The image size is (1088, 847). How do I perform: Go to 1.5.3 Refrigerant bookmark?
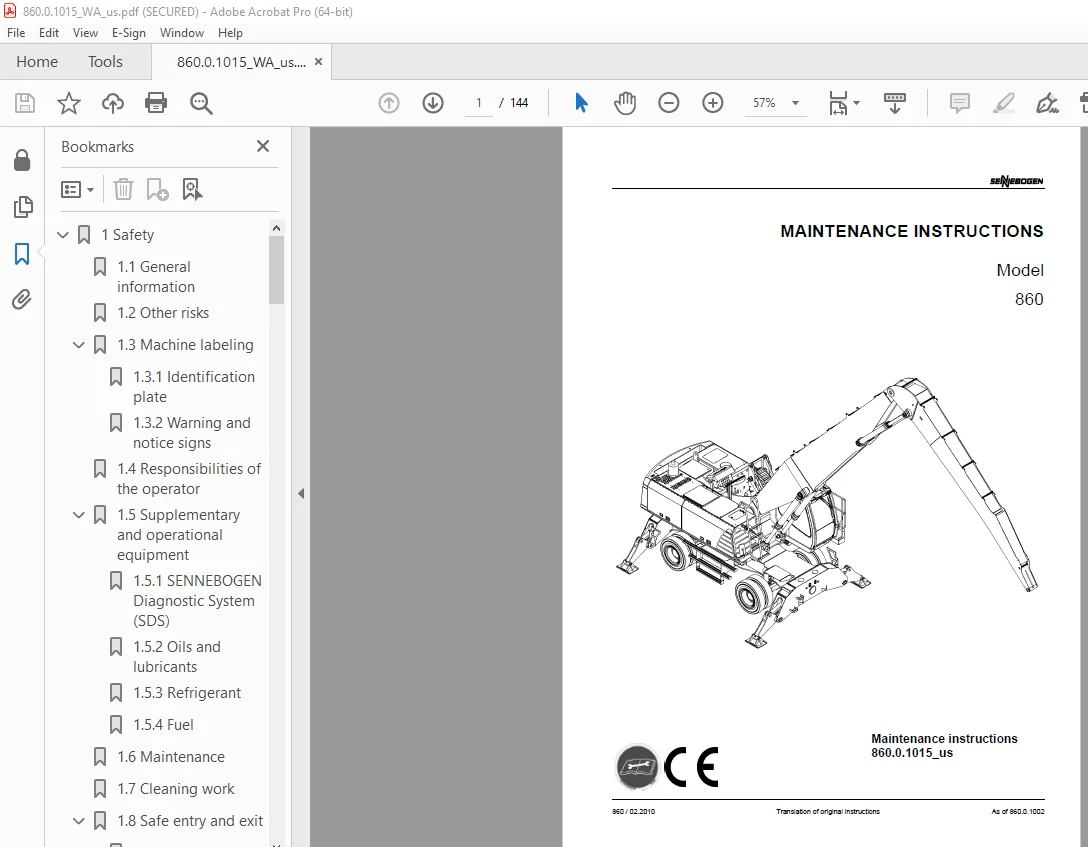187,693
